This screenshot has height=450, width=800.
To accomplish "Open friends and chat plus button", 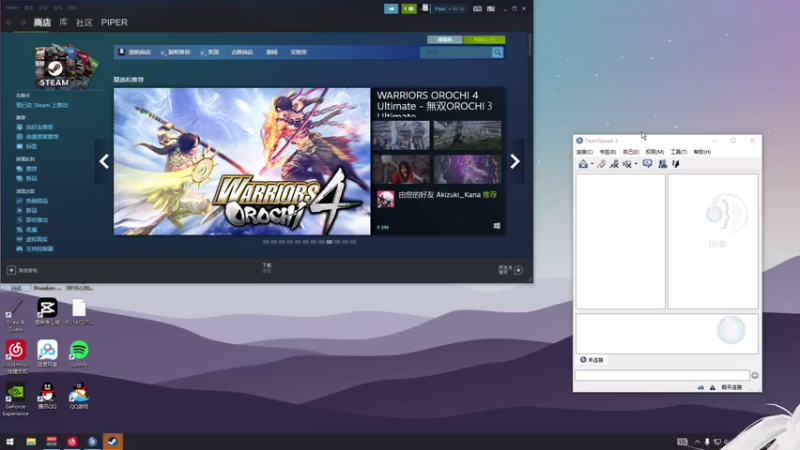I will [518, 270].
